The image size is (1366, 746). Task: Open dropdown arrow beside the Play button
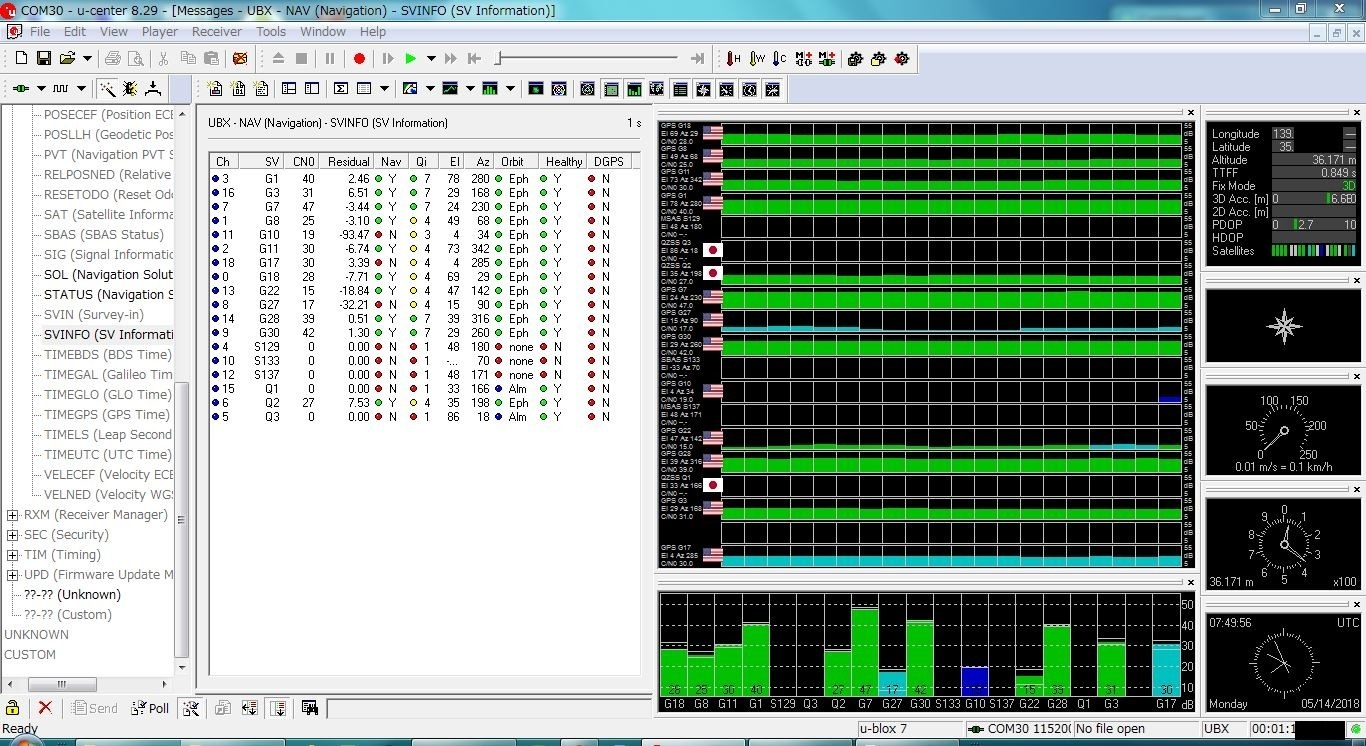[431, 59]
